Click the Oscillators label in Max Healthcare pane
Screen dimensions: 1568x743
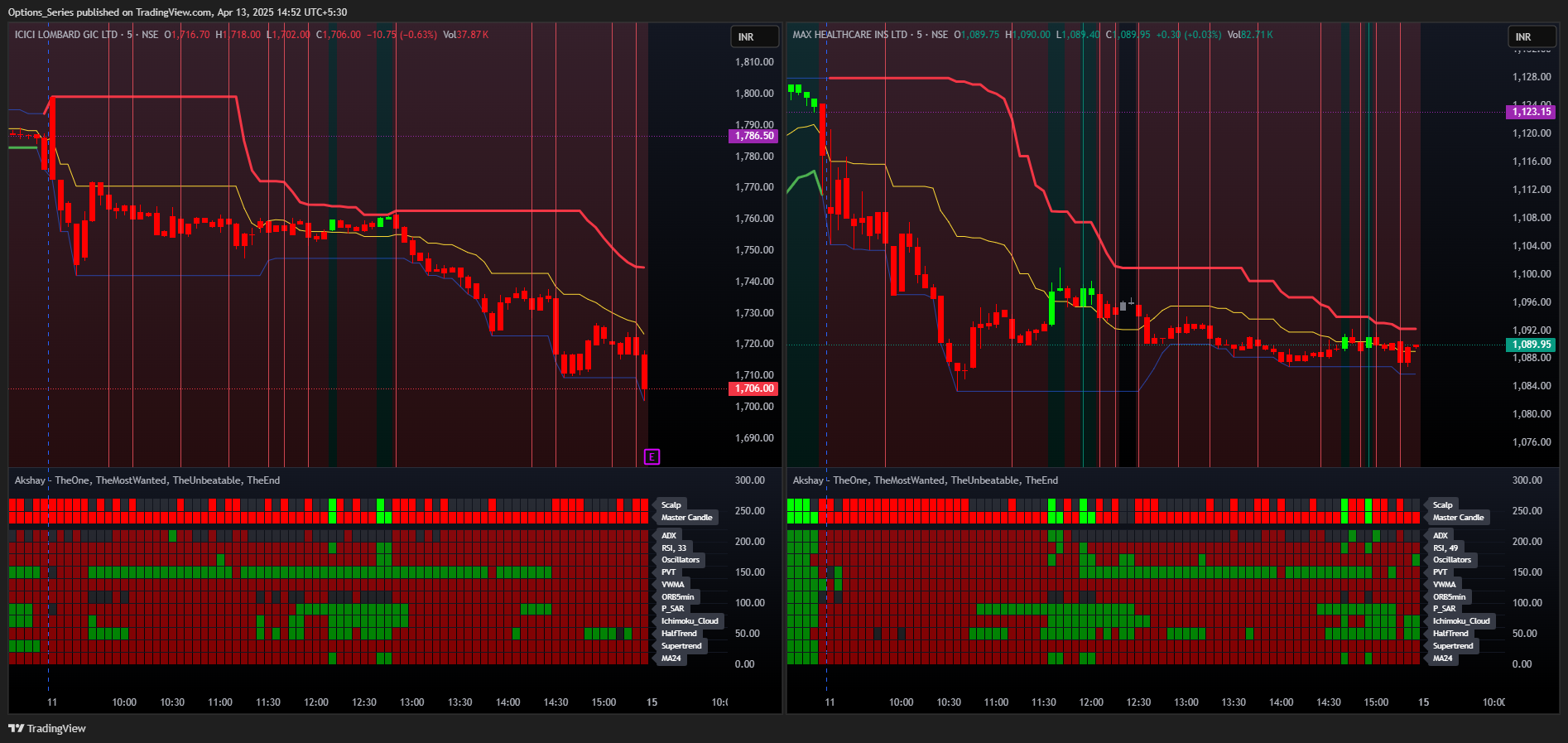click(1452, 560)
